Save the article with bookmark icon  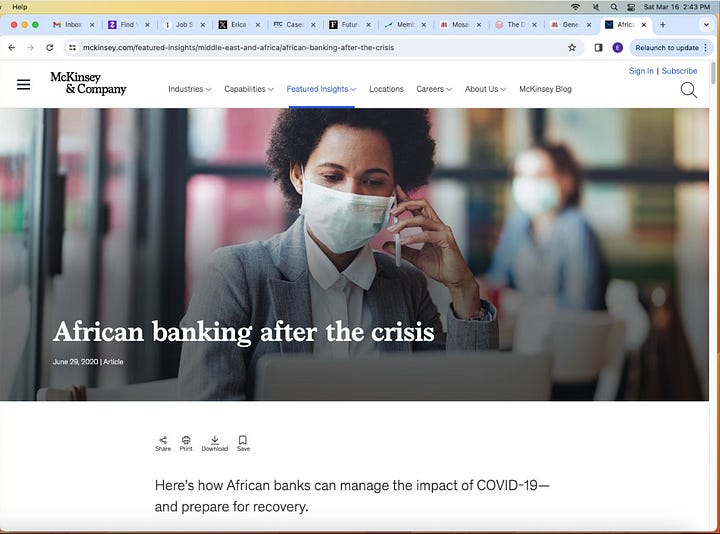point(243,444)
